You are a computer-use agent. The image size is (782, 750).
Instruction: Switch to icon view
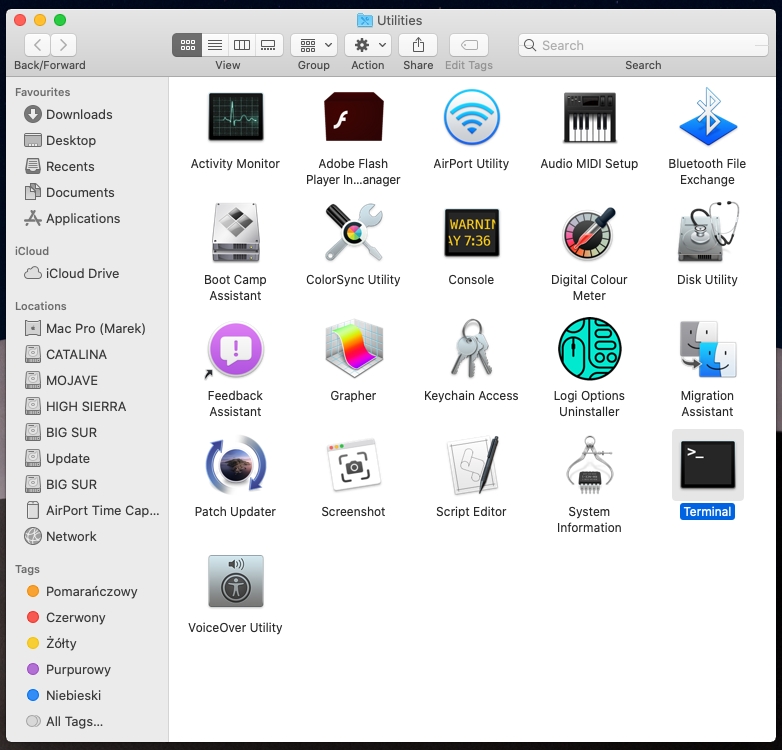188,45
